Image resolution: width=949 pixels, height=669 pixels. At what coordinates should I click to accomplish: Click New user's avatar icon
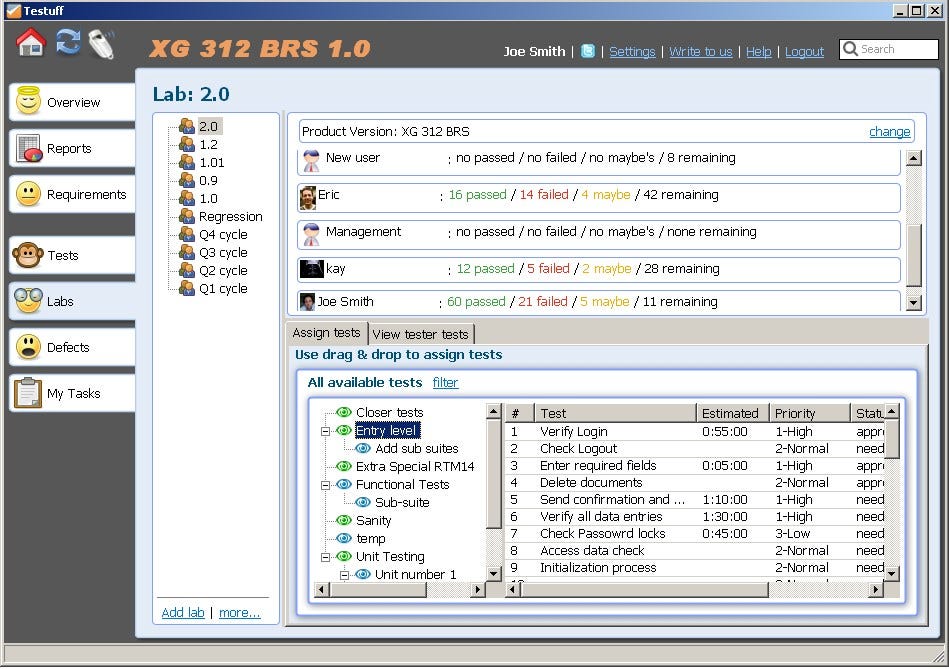click(x=311, y=160)
